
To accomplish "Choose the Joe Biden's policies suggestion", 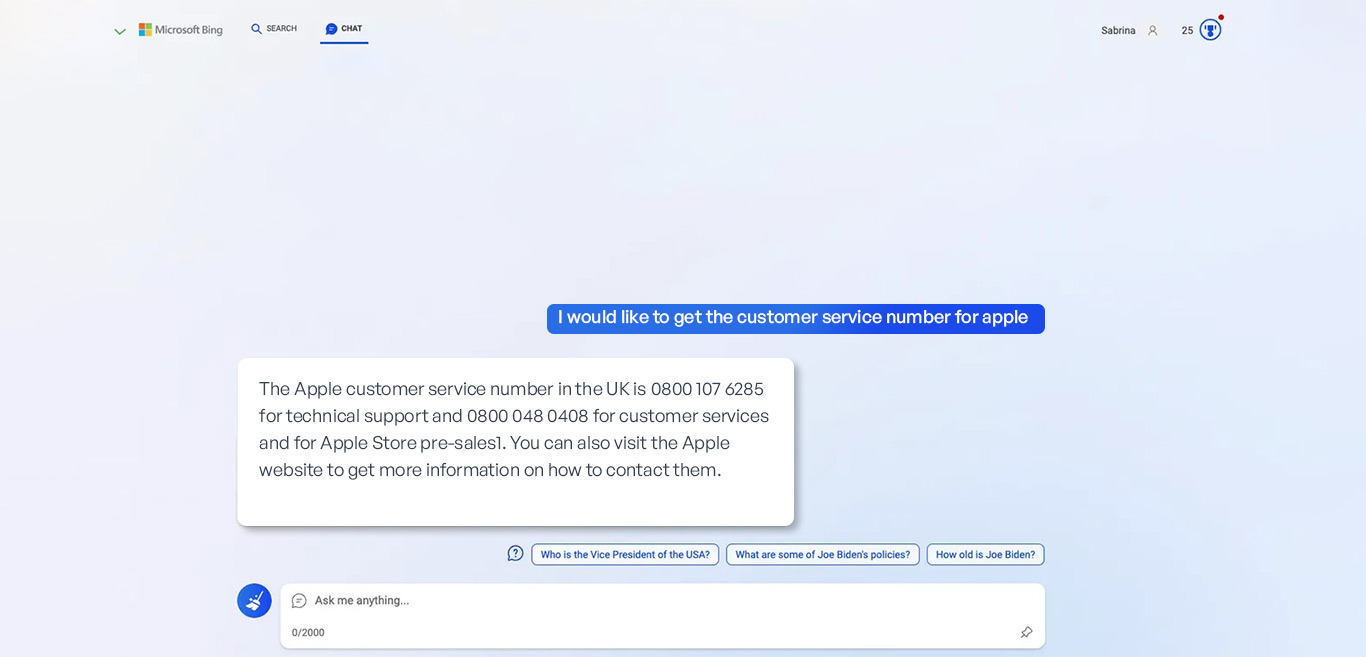I will [822, 555].
